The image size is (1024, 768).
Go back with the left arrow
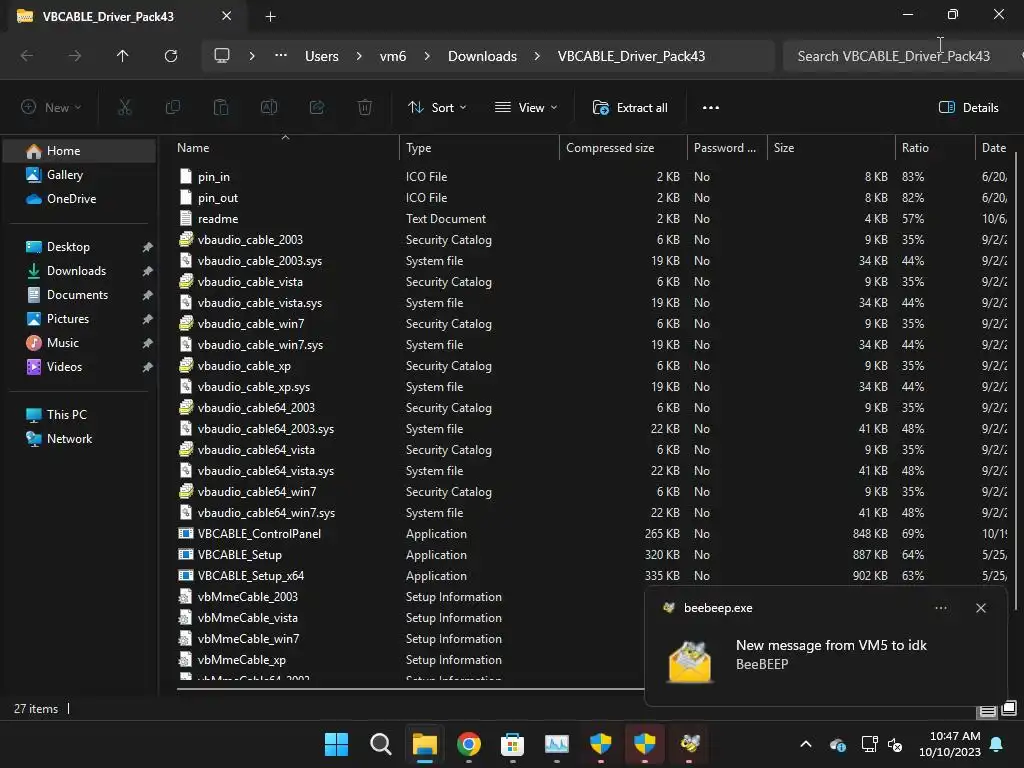click(27, 56)
